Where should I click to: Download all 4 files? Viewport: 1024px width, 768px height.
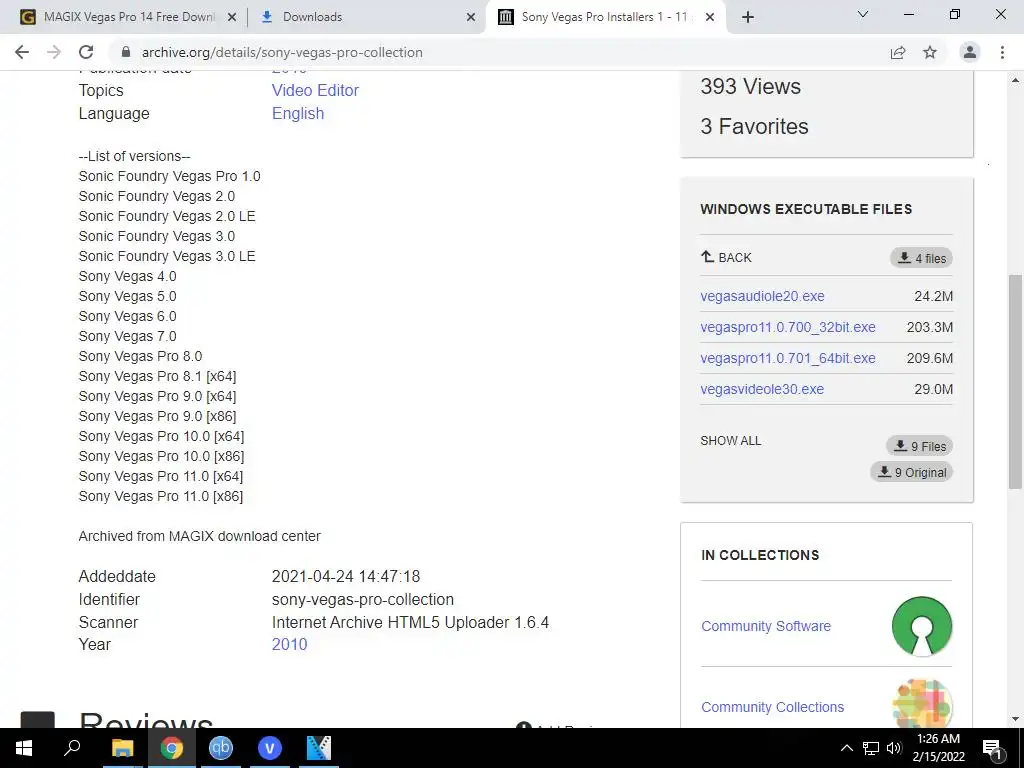[921, 258]
